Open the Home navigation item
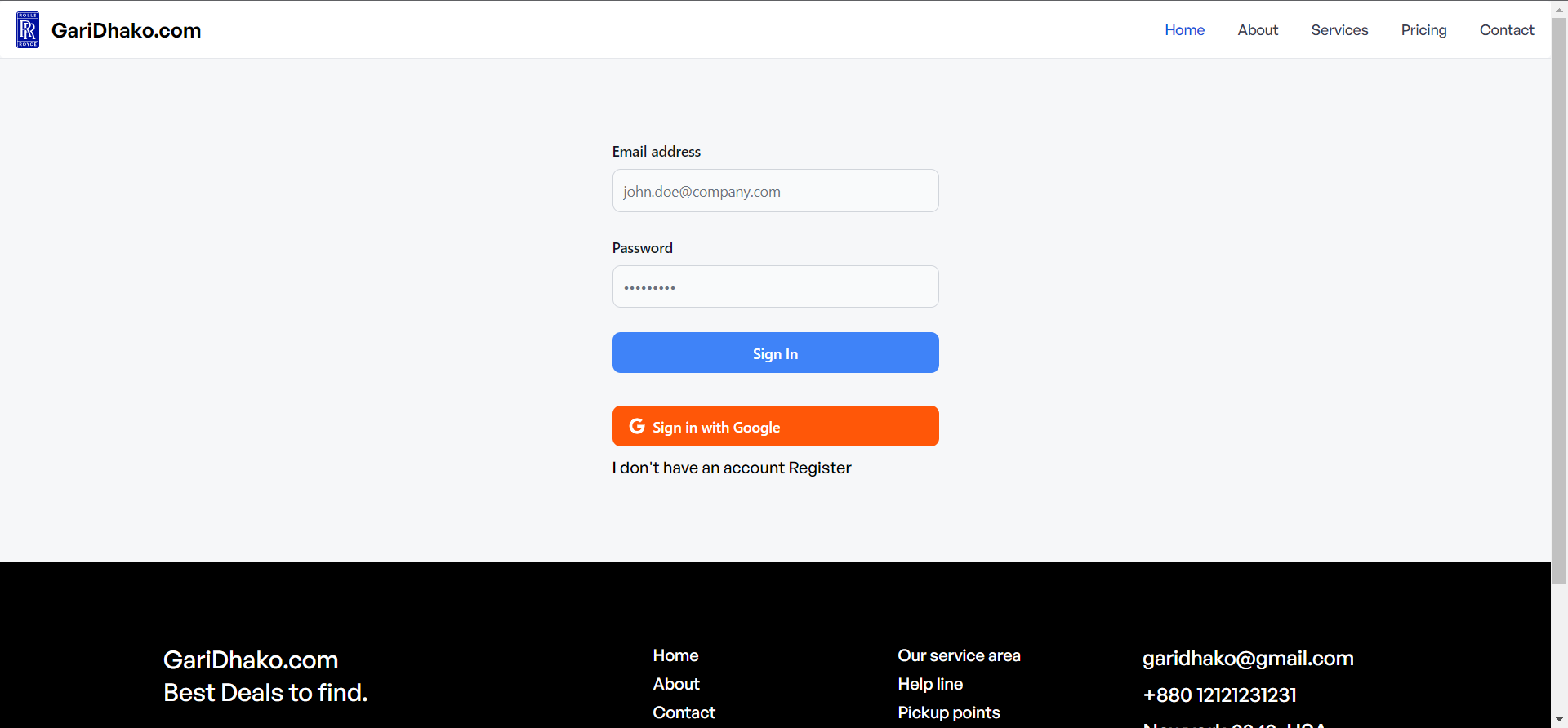Viewport: 1568px width, 728px height. coord(1184,30)
